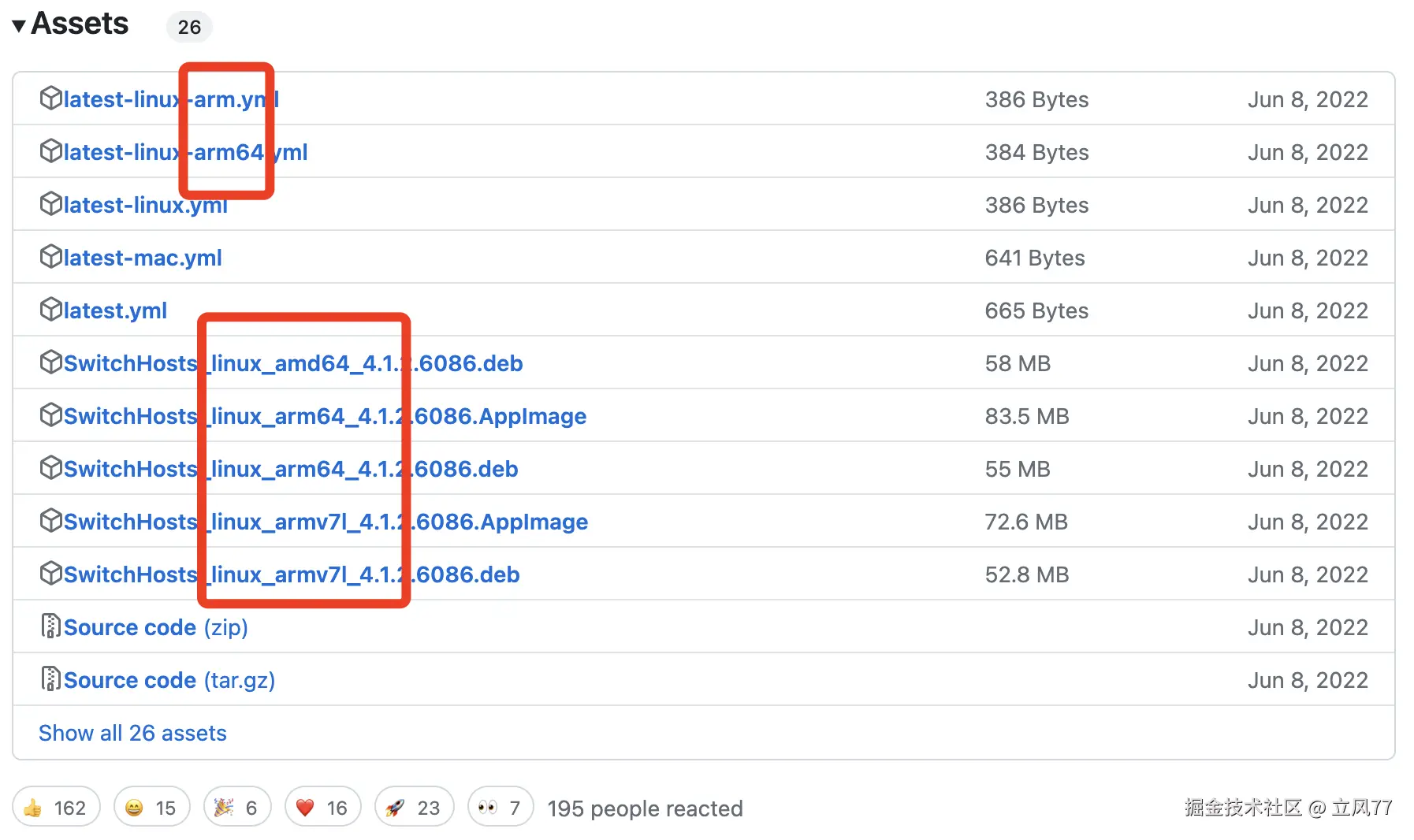React with the rocket emoji (23)
The image size is (1414, 840).
415,807
